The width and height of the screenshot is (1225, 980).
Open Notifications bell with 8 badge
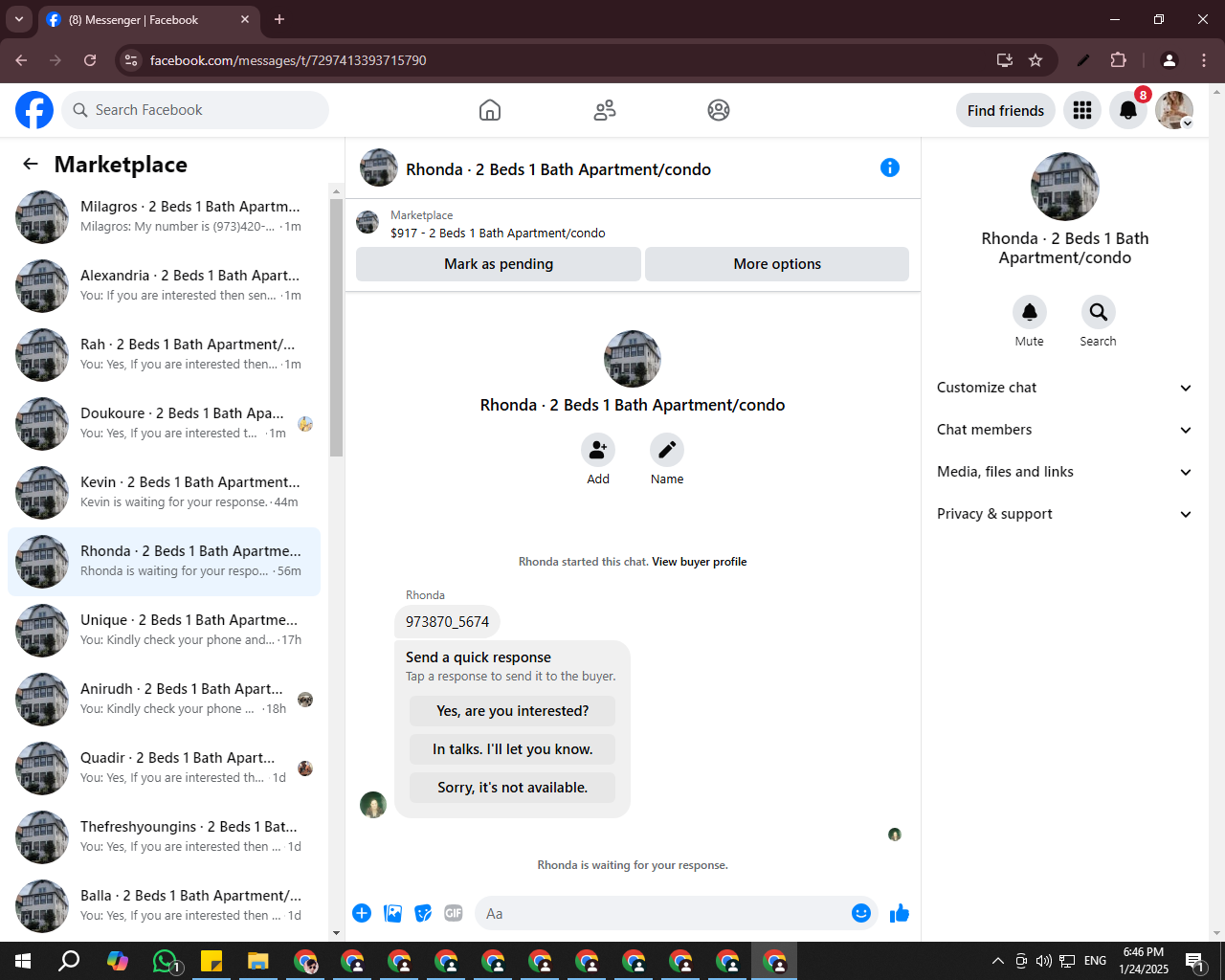coord(1128,110)
